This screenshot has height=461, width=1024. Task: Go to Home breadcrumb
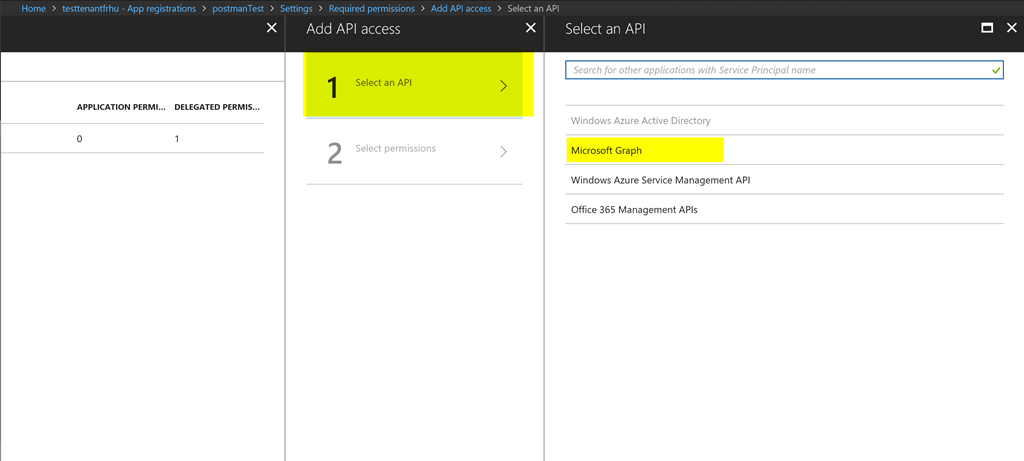33,9
